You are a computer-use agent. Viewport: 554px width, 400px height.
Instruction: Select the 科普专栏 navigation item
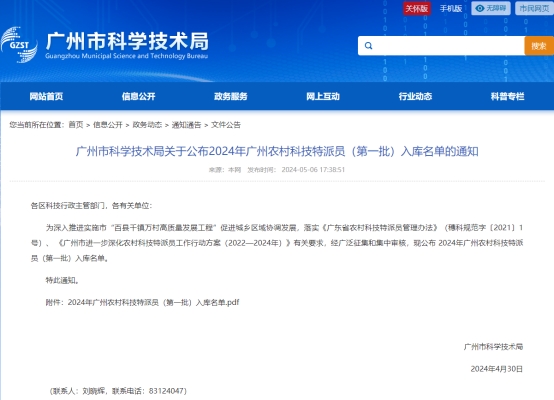click(507, 96)
